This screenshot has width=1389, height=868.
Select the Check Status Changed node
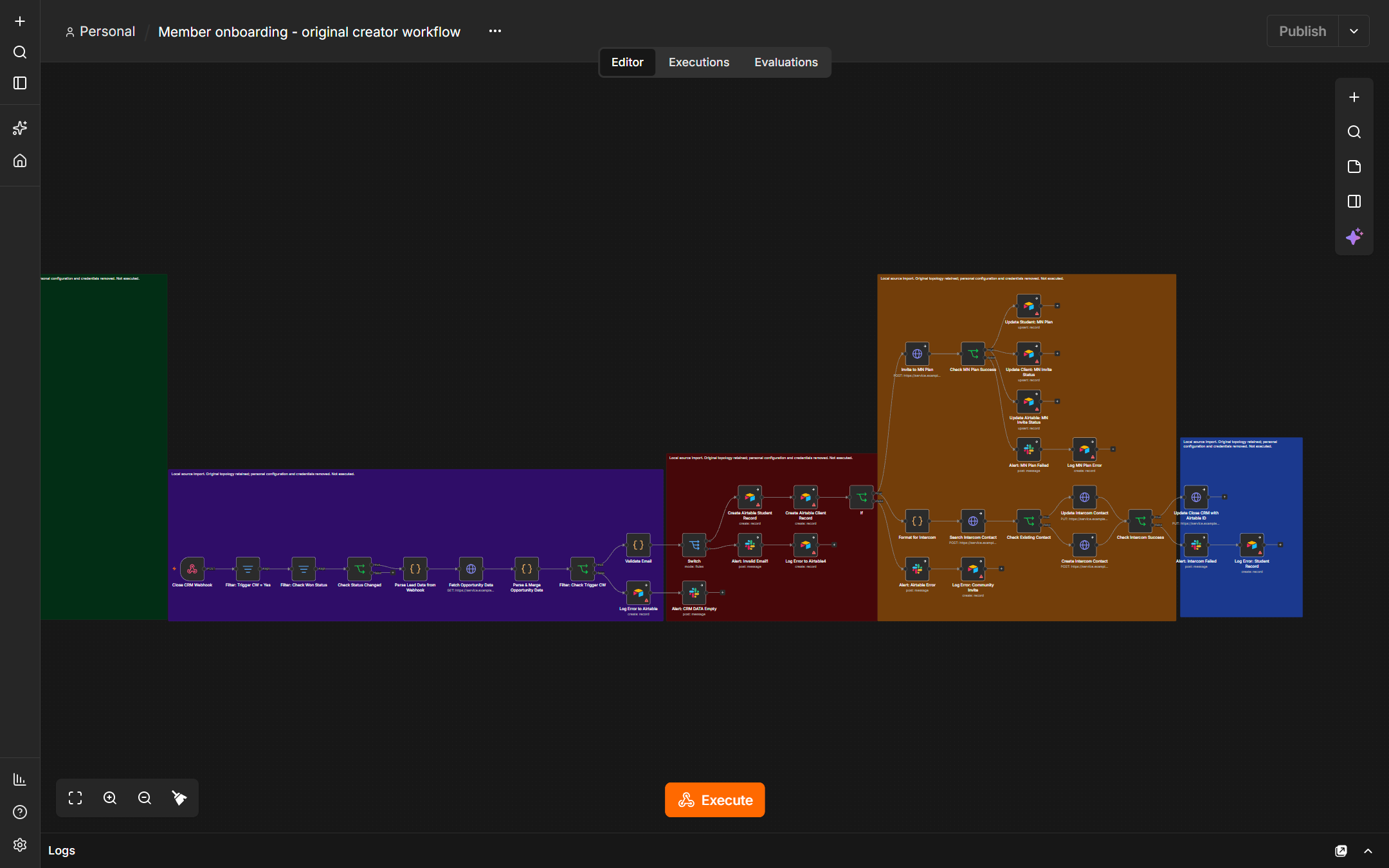pyautogui.click(x=359, y=569)
